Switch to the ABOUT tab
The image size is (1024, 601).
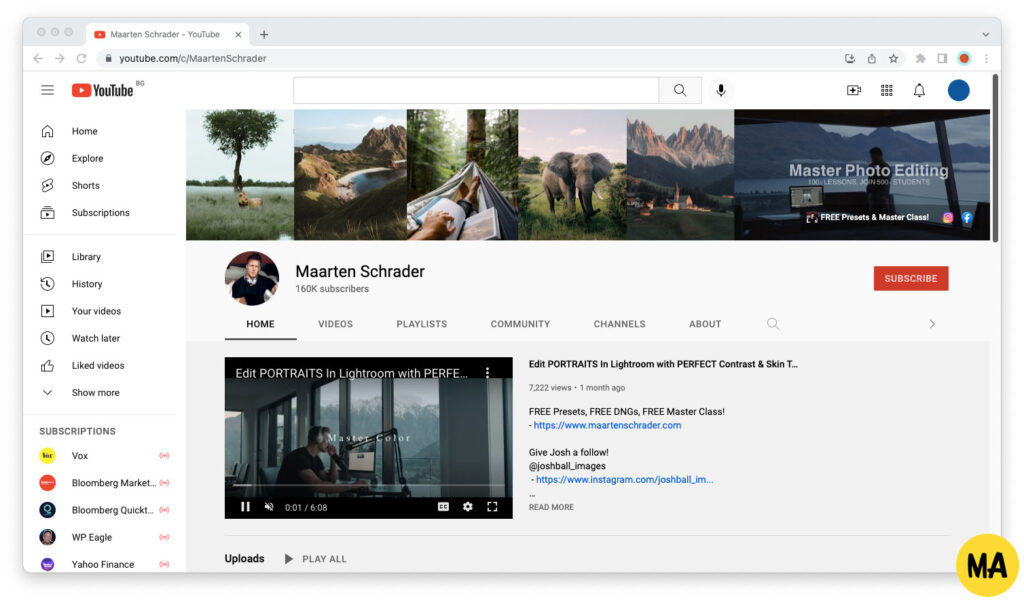point(705,324)
